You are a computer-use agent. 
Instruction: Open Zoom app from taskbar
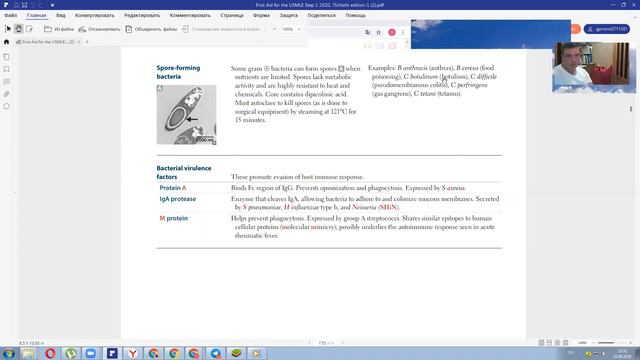click(x=91, y=353)
